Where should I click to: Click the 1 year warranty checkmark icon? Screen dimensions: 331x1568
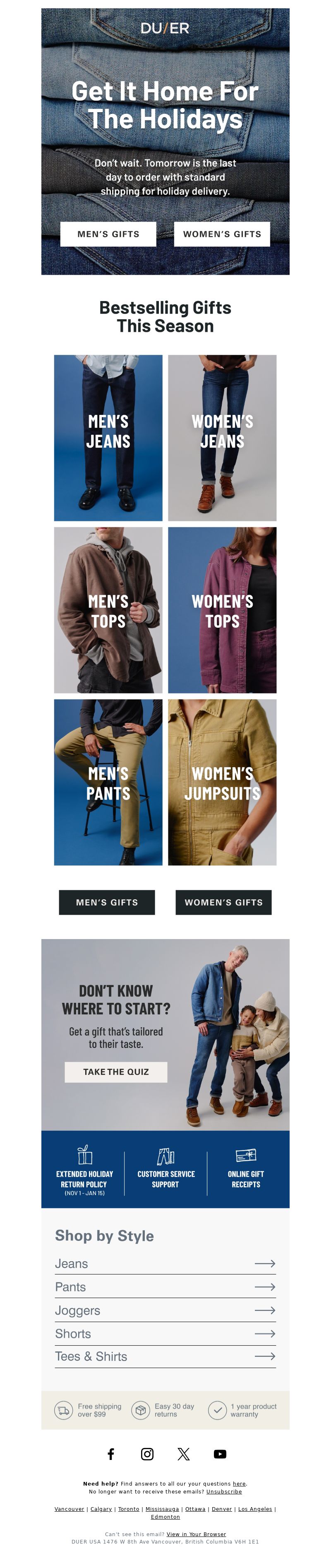pos(217,1410)
